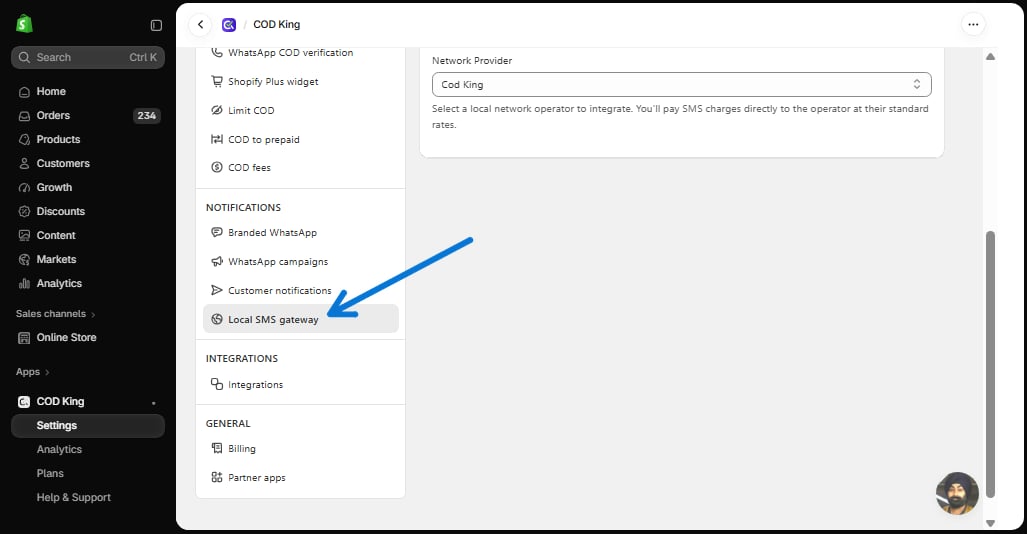The height and width of the screenshot is (534, 1027).
Task: Go to the Markets section
Action: pos(56,259)
